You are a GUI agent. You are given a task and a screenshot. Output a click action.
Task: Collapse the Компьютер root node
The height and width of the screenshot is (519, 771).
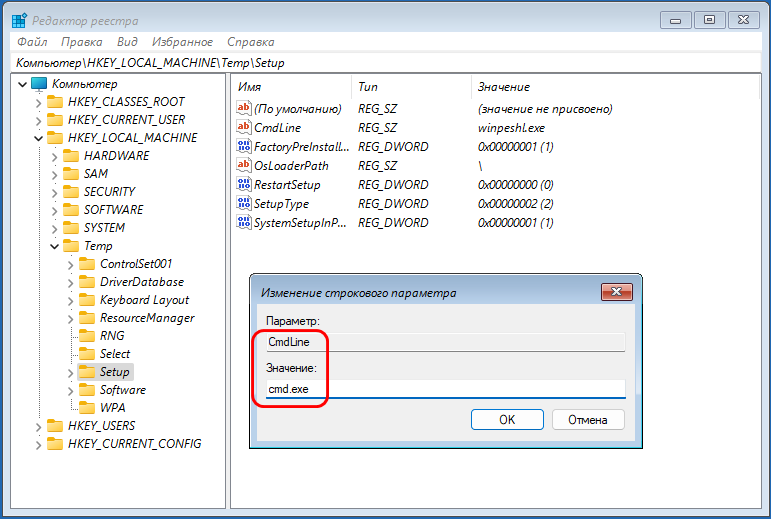[x=22, y=85]
